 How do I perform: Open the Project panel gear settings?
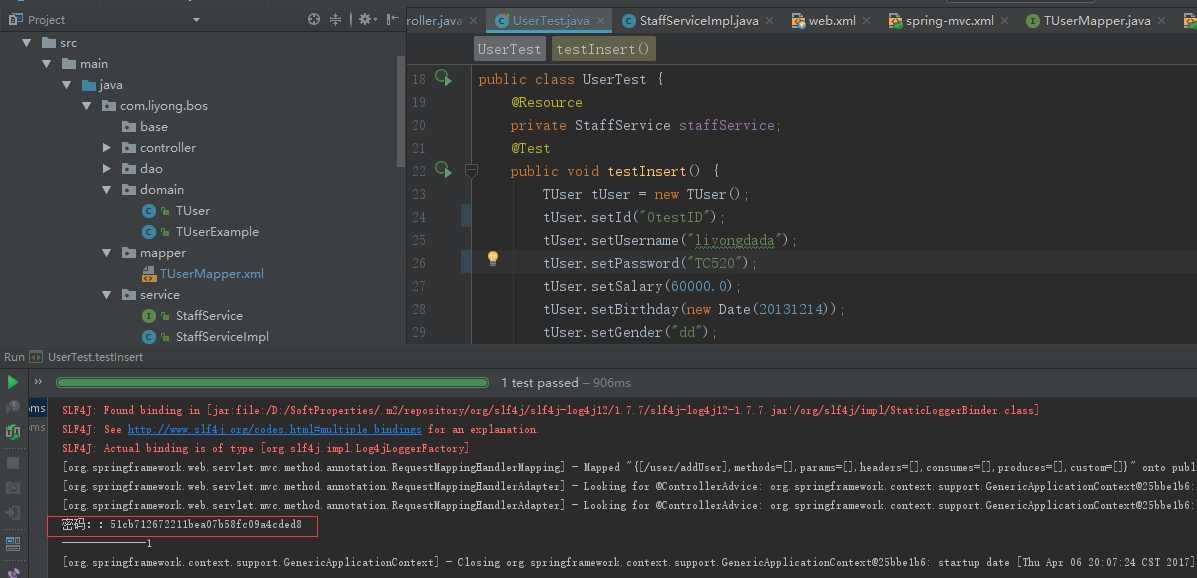coord(364,19)
